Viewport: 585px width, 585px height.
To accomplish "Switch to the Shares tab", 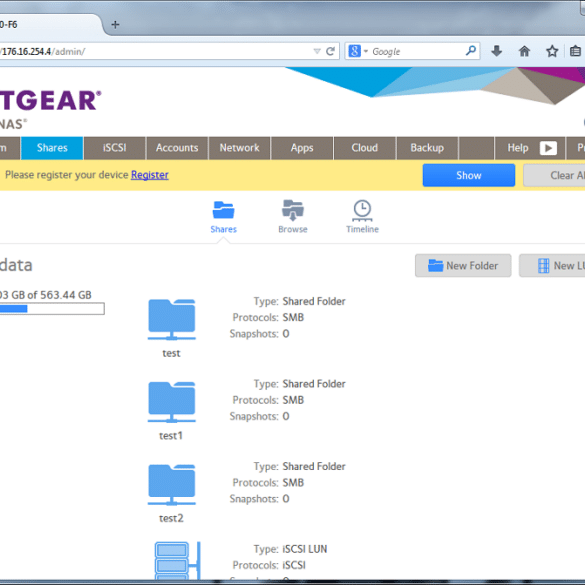I will coord(52,148).
